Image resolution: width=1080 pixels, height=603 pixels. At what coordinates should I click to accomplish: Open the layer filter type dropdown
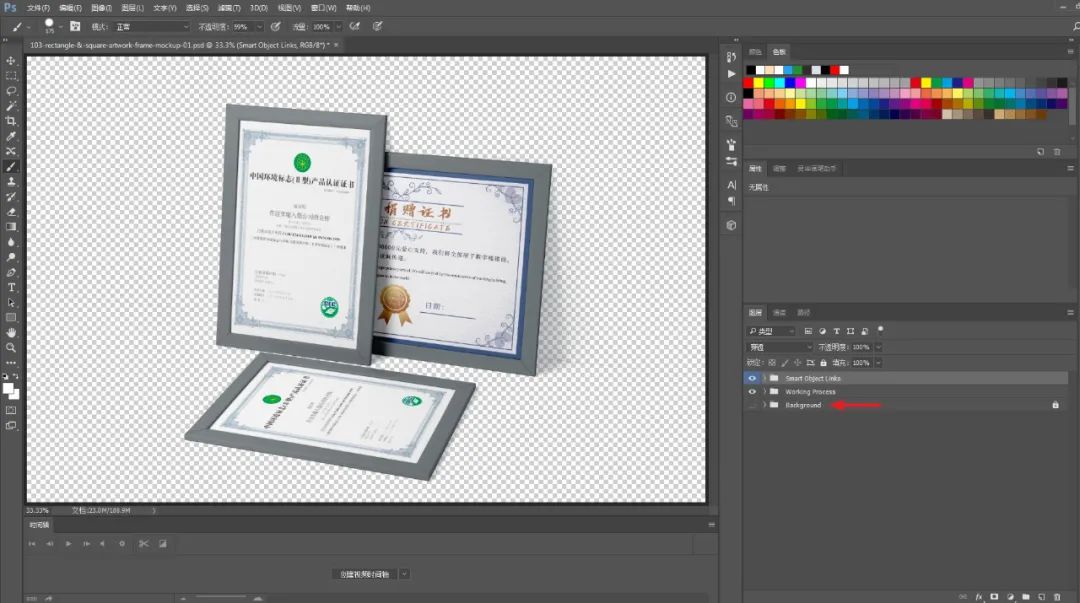[x=771, y=331]
